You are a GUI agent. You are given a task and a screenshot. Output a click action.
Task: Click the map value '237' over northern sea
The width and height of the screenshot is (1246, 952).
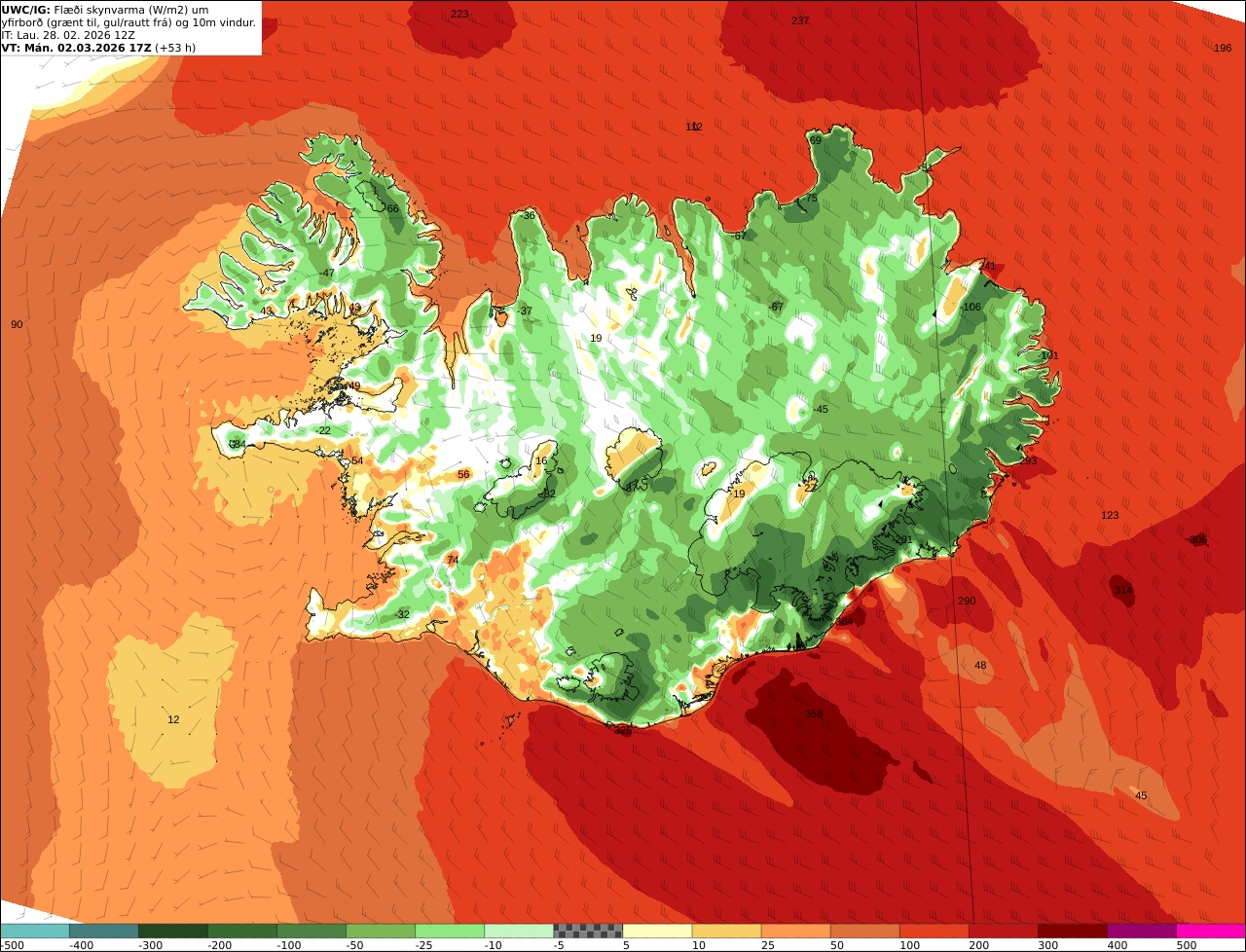click(800, 20)
